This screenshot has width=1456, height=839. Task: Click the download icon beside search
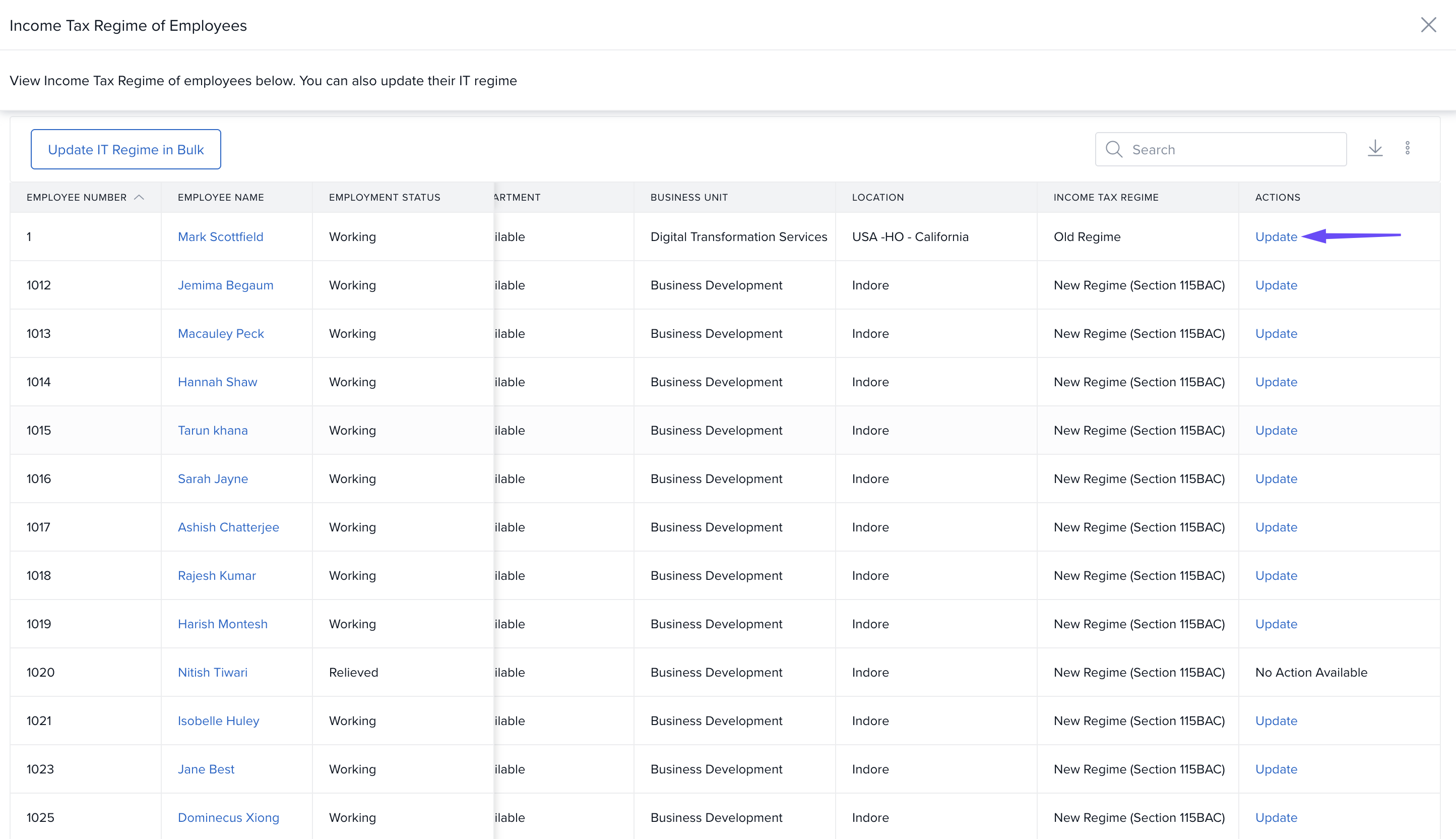(1375, 148)
